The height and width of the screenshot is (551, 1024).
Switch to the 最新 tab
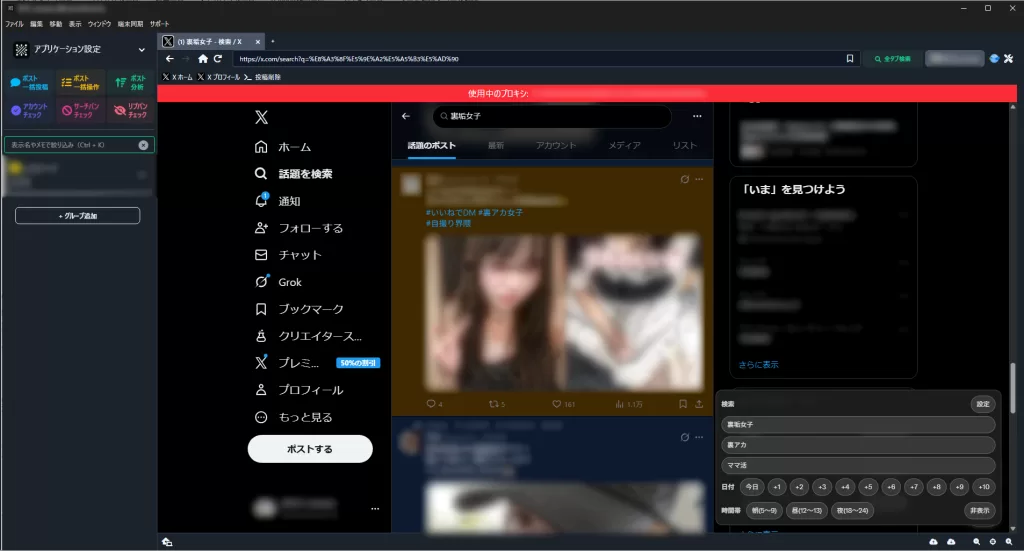[496, 146]
